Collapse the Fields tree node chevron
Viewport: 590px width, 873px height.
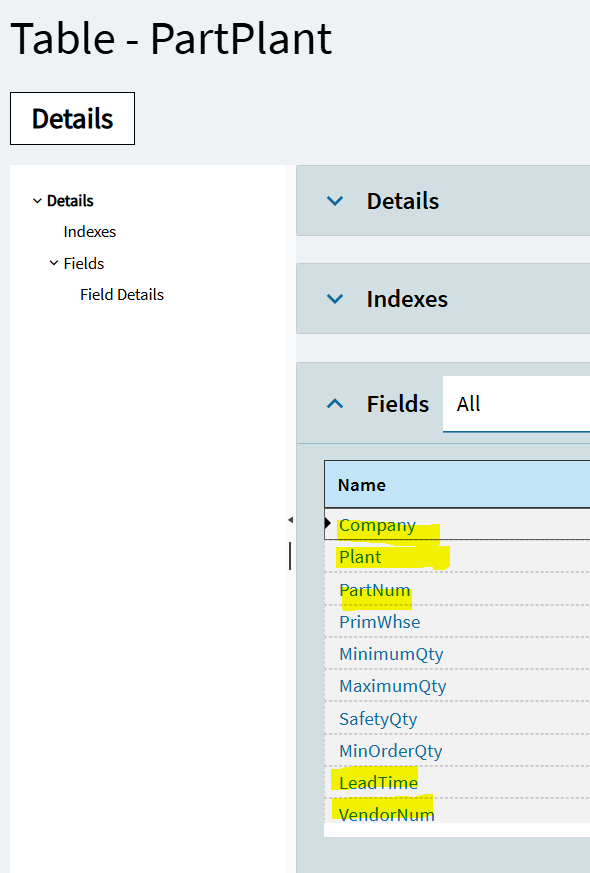click(x=54, y=263)
